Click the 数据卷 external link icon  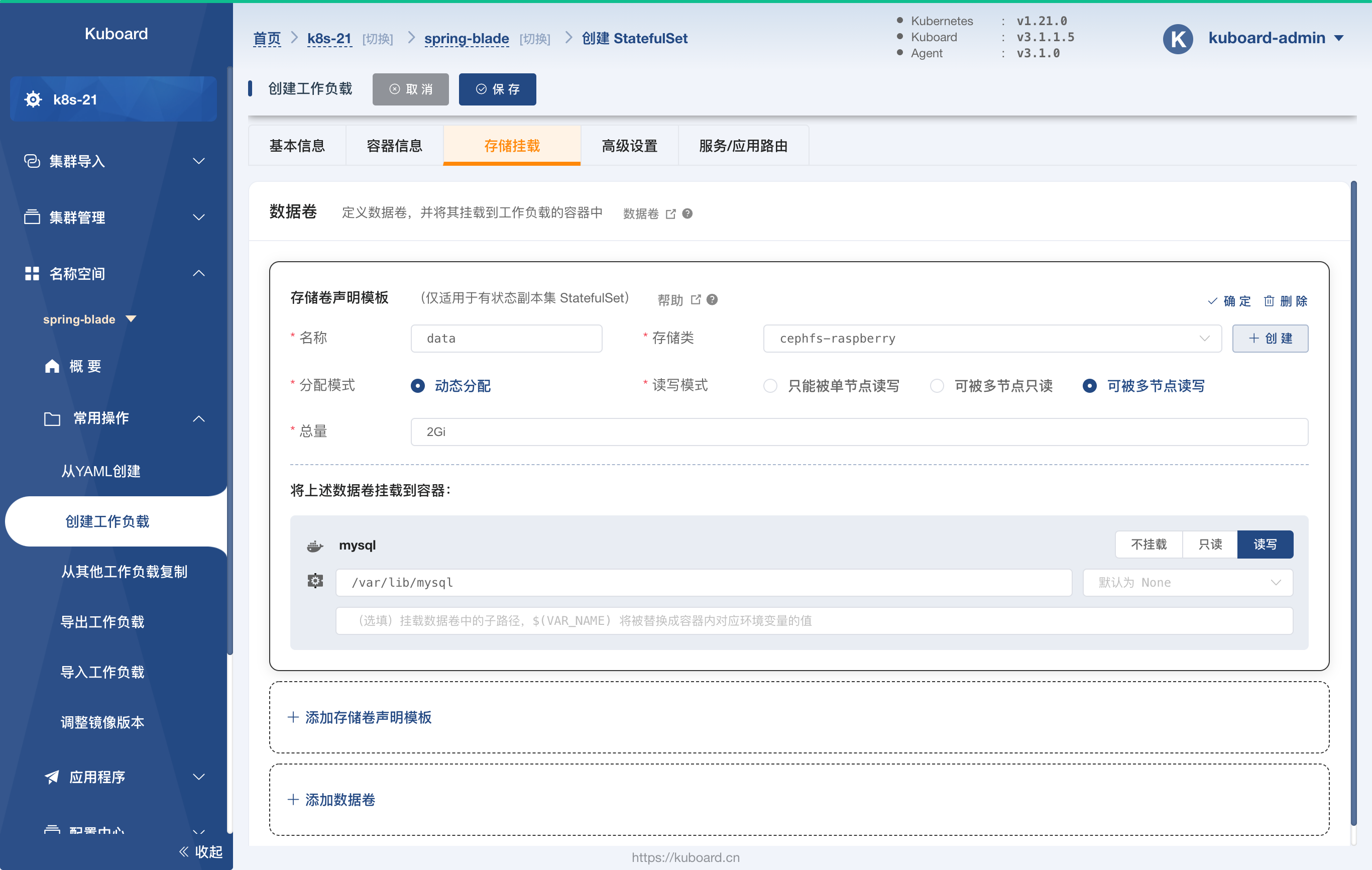(670, 213)
